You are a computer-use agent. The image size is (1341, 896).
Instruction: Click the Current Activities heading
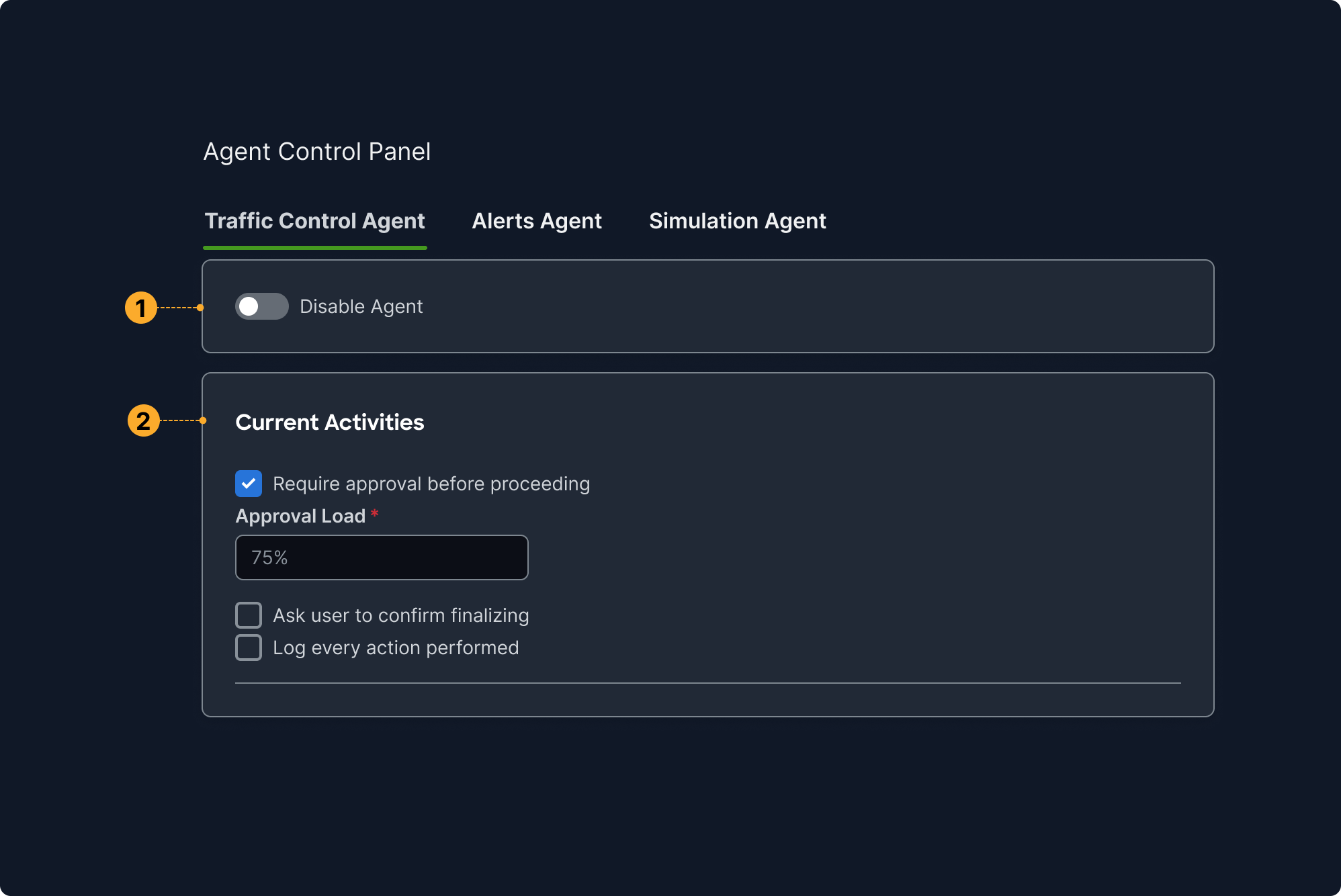[329, 422]
